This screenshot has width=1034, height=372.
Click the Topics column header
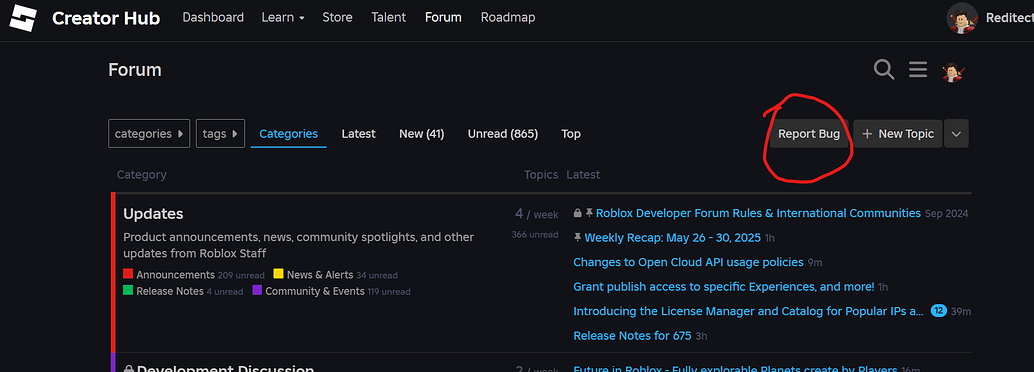click(541, 175)
